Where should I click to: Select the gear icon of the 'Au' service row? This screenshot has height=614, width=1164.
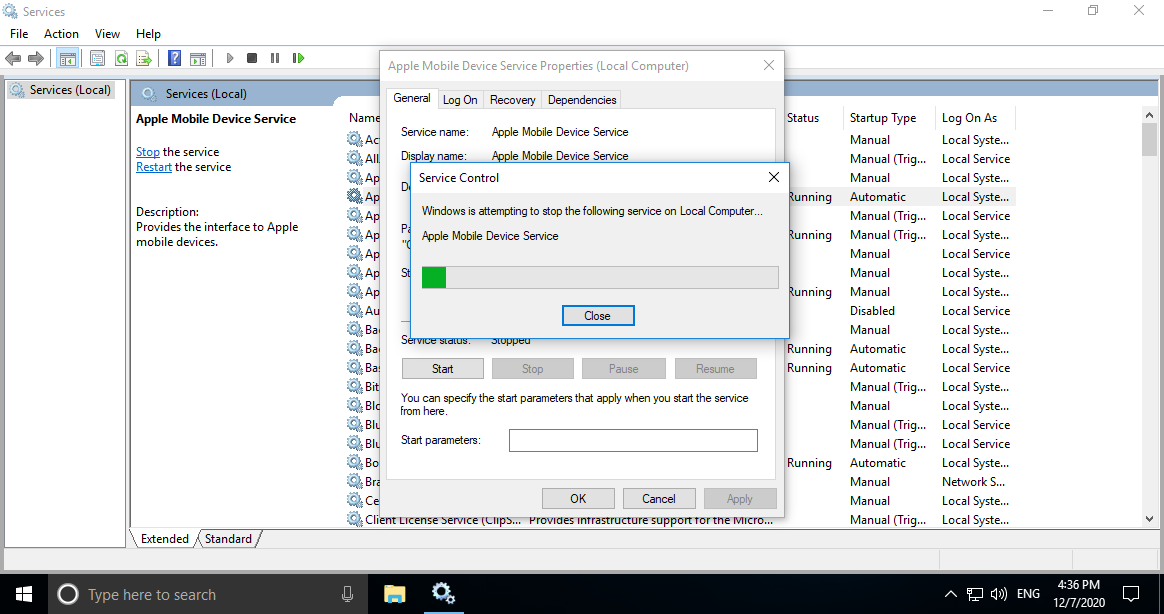pos(355,310)
